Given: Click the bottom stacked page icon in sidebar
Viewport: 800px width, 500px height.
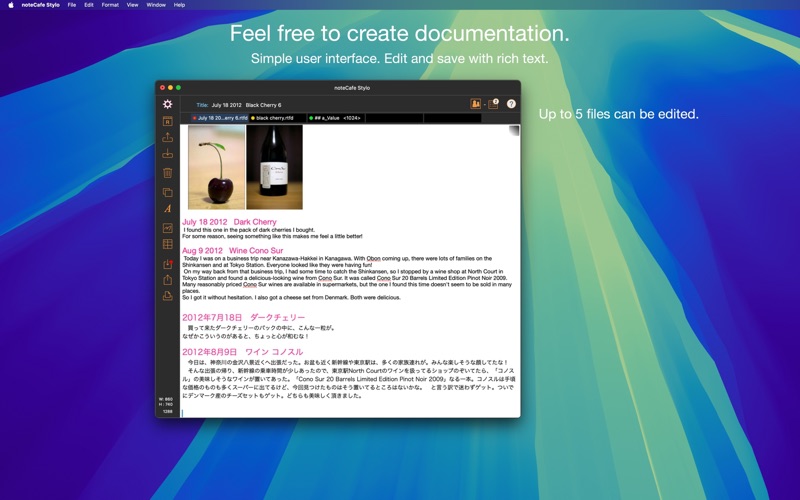Looking at the screenshot, I should (167, 296).
